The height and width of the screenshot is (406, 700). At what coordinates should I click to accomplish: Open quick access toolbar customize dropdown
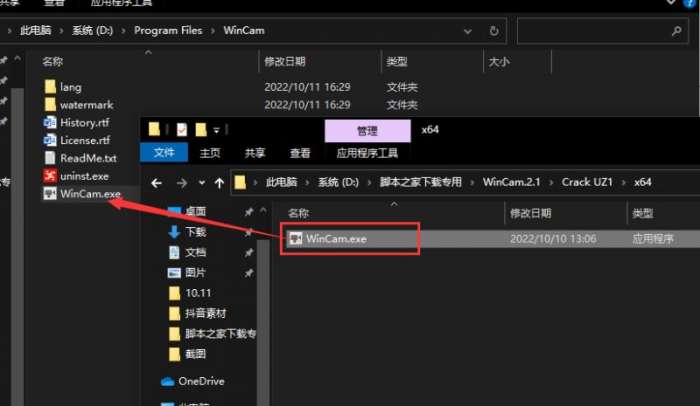click(x=216, y=130)
